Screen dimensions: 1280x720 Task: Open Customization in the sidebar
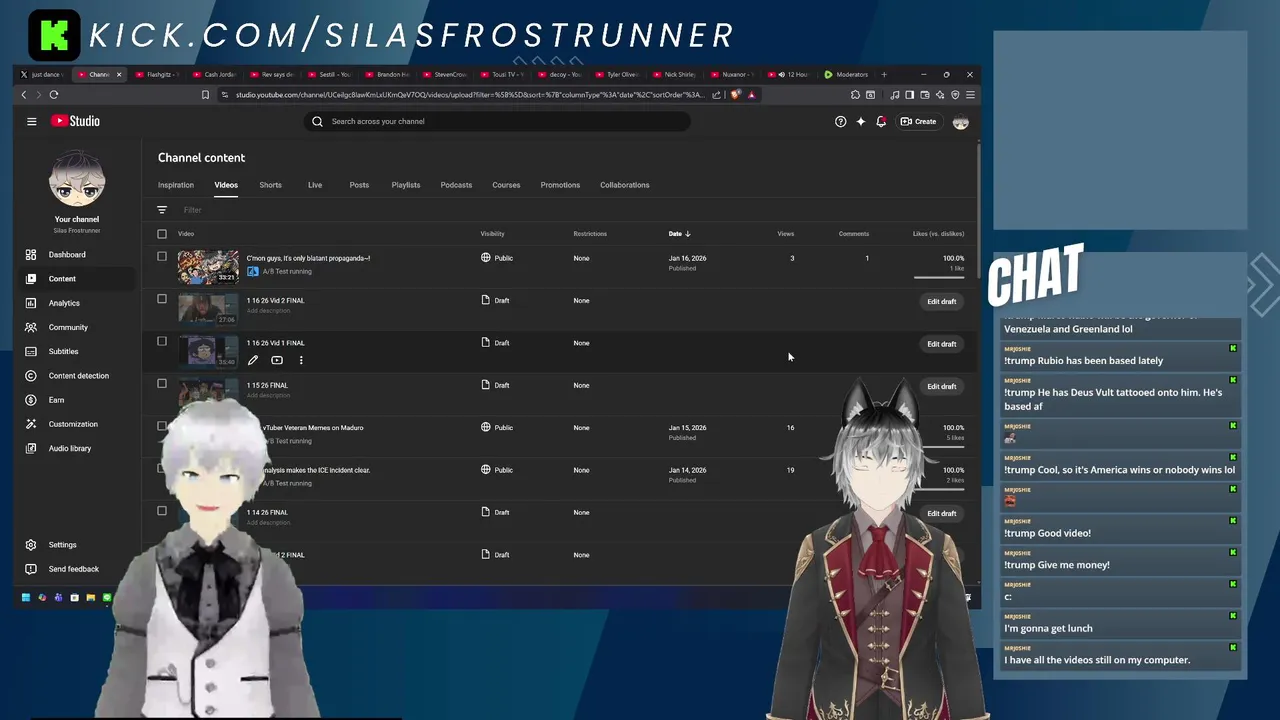77,424
